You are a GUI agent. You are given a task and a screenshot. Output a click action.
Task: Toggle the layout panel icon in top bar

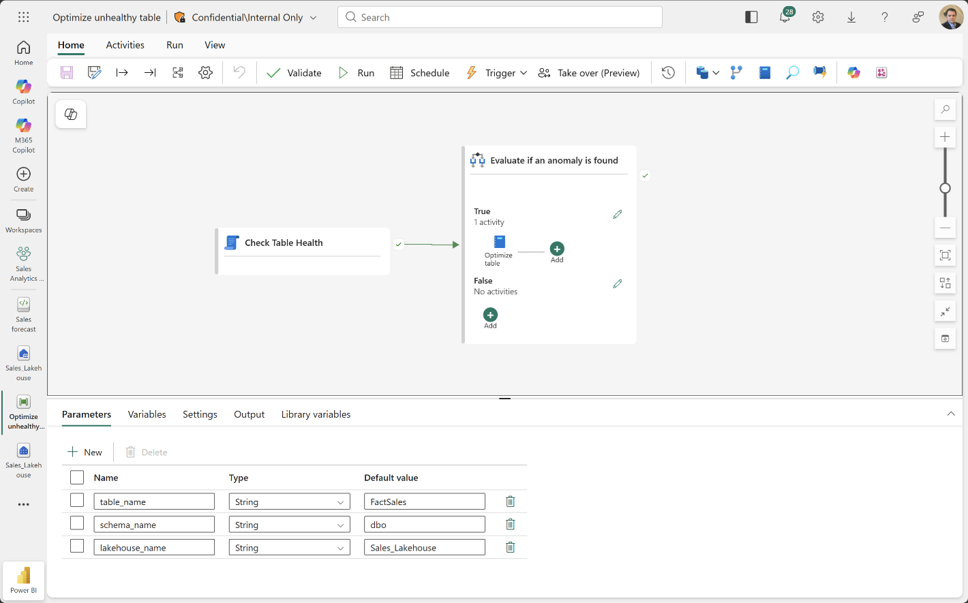[x=751, y=17]
